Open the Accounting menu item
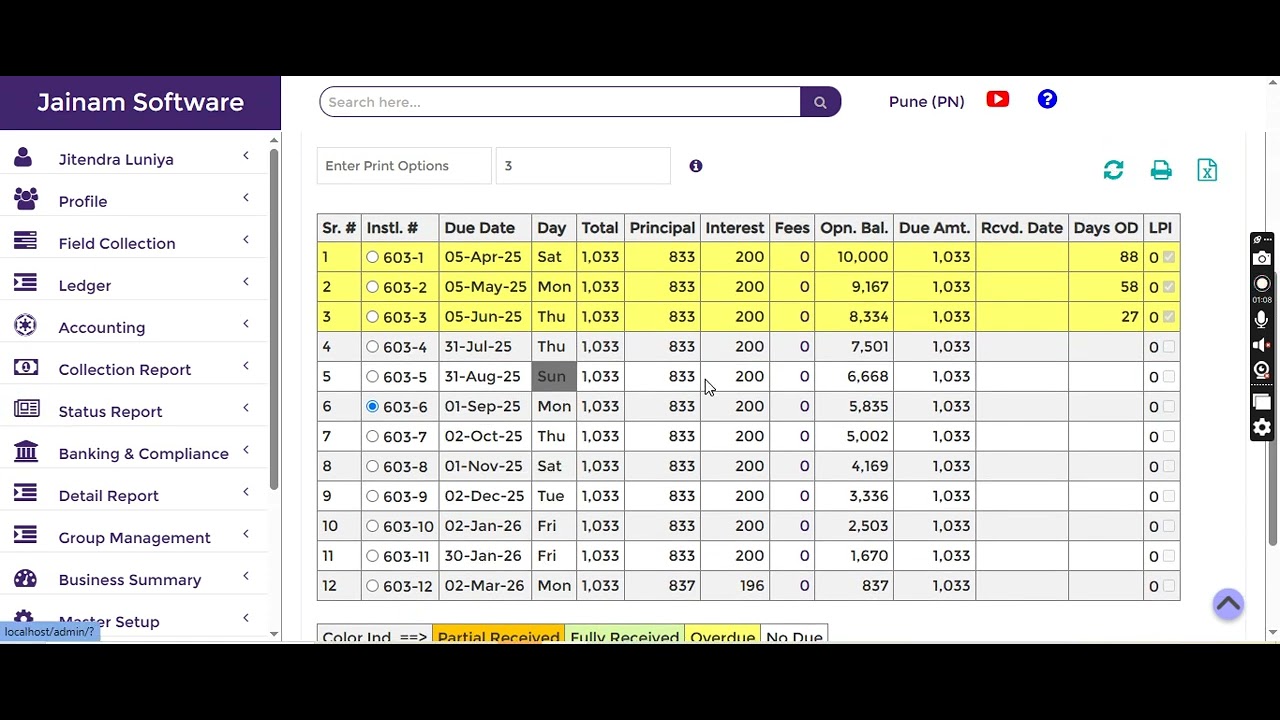Image resolution: width=1280 pixels, height=720 pixels. pos(101,328)
